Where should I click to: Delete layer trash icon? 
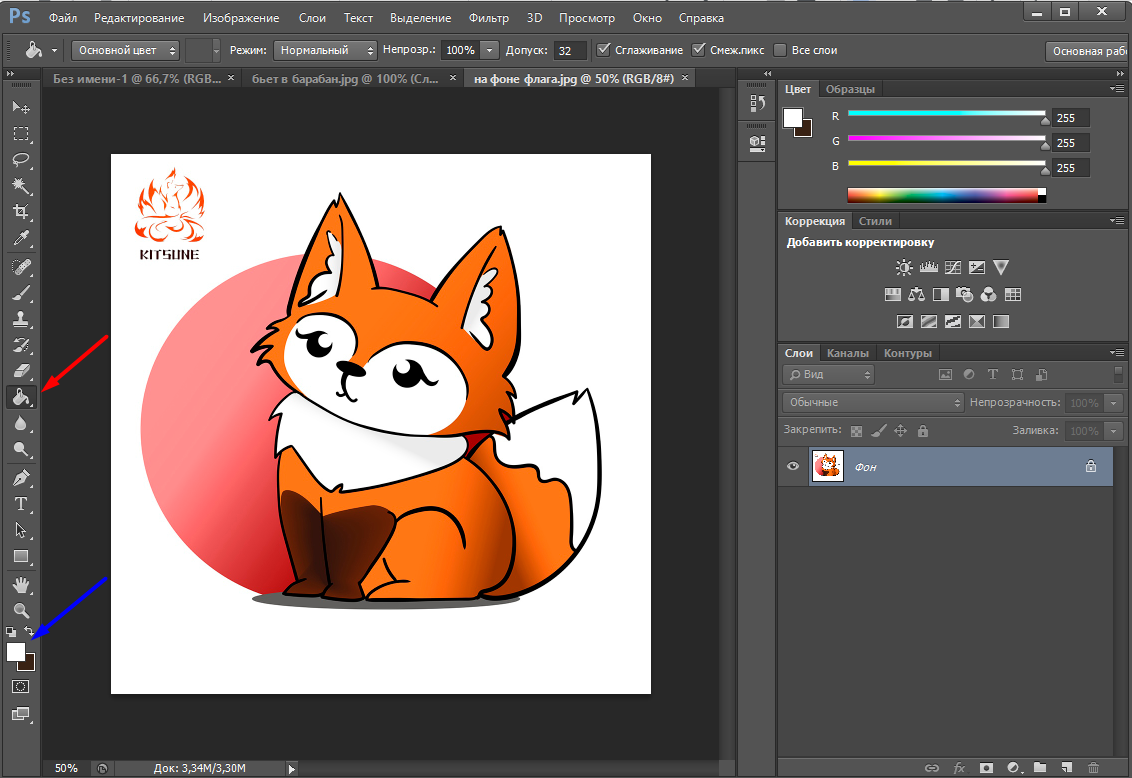point(1094,768)
